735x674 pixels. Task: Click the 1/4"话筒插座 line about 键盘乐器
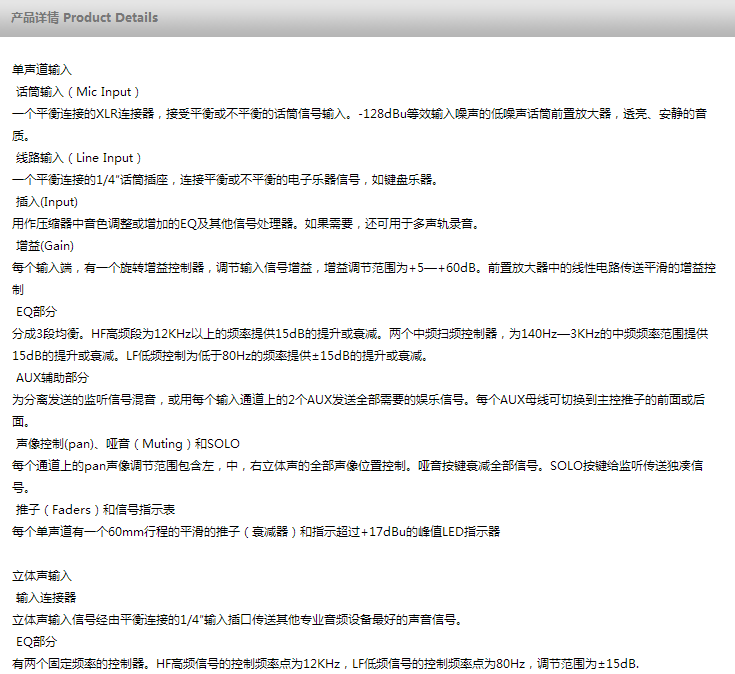pyautogui.click(x=225, y=180)
